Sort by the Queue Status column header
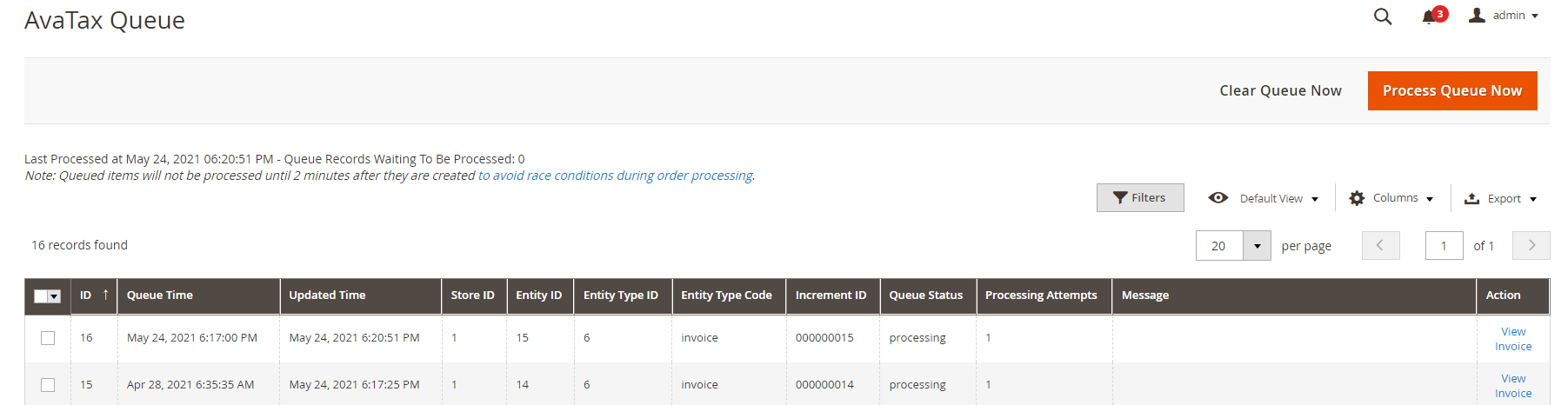The height and width of the screenshot is (405, 1568). point(925,295)
